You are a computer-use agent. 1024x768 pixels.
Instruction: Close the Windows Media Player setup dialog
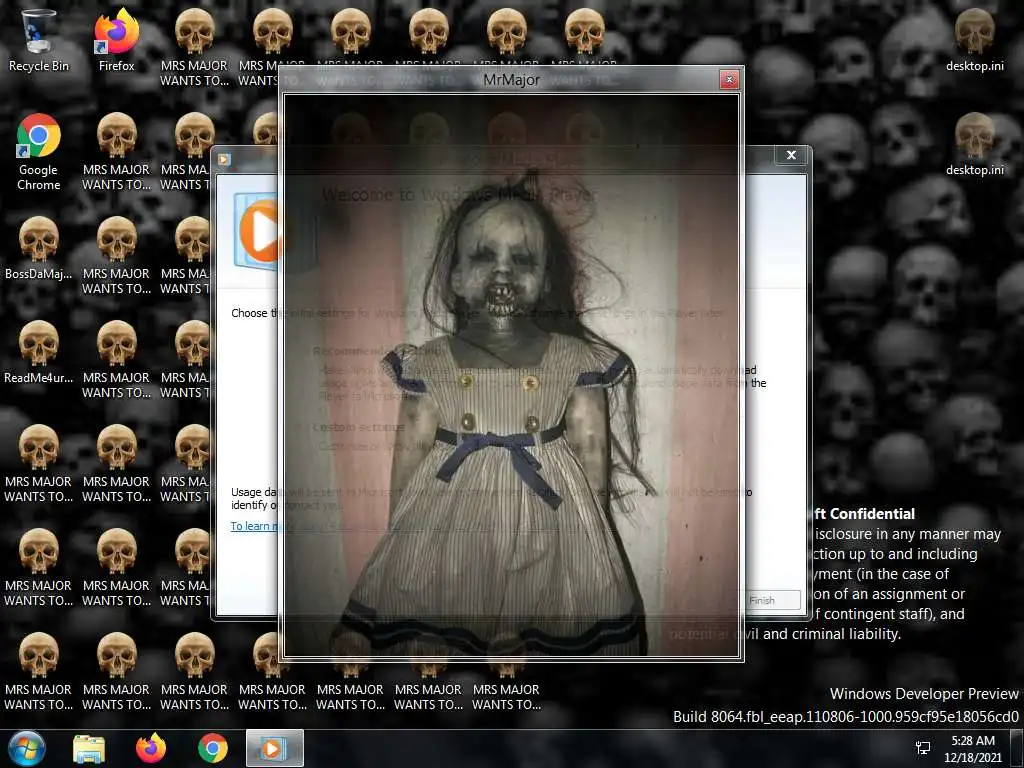click(791, 155)
